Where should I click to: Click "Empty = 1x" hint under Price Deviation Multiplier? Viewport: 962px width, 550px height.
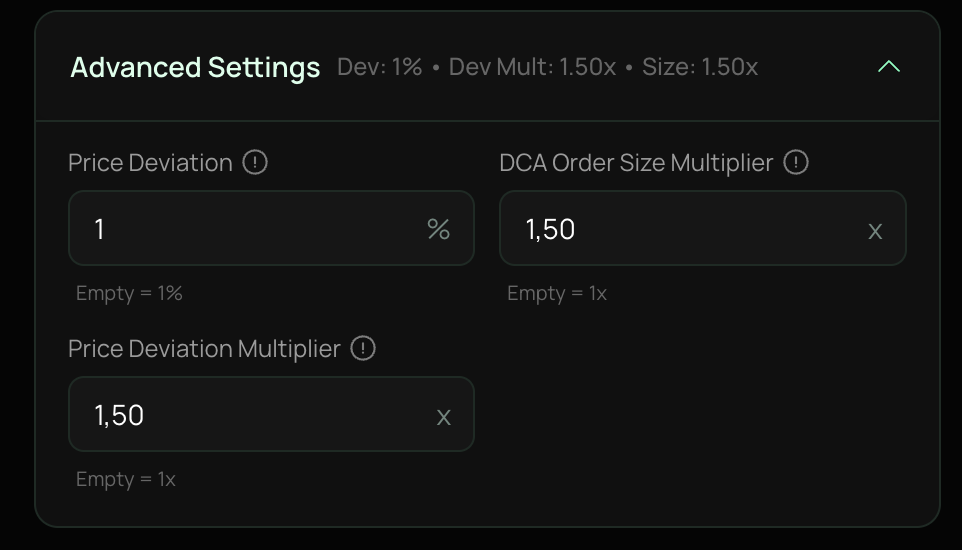pyautogui.click(x=126, y=479)
